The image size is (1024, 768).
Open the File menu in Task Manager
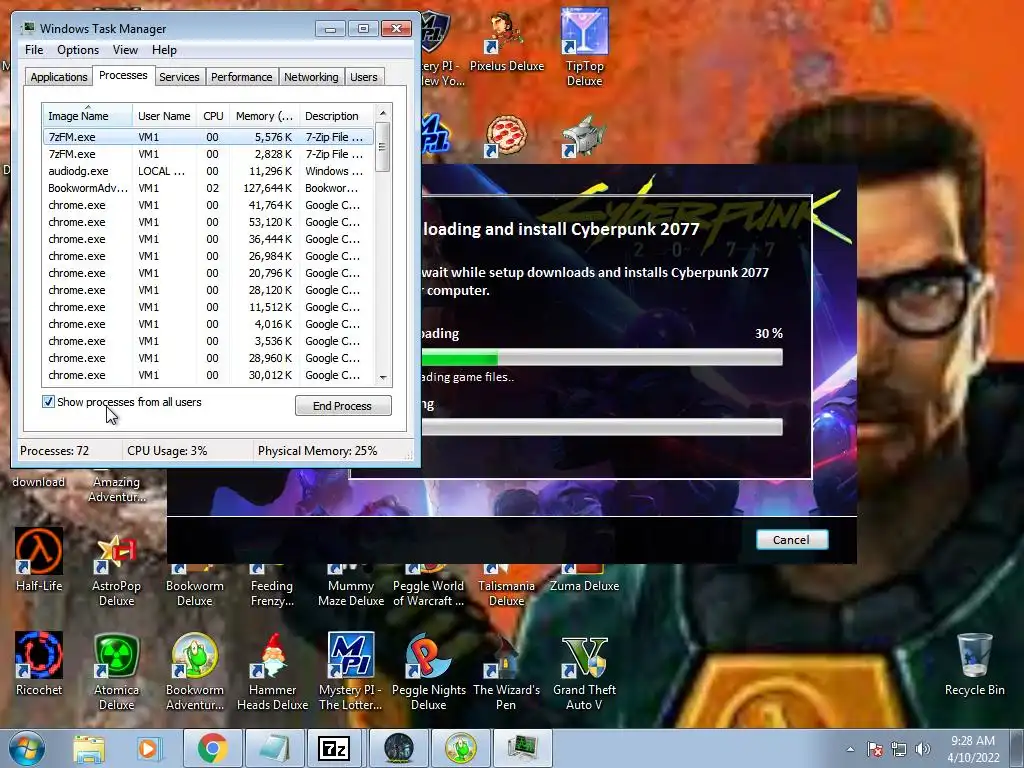click(34, 50)
